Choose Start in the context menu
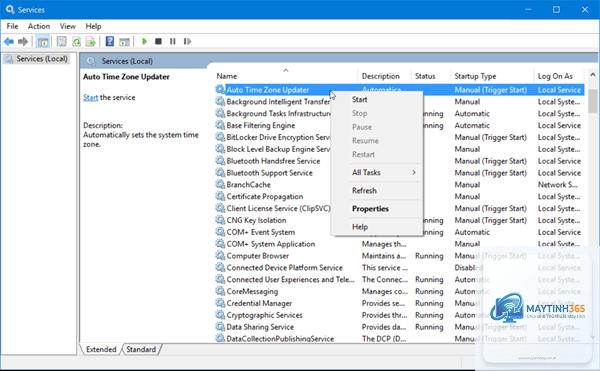The width and height of the screenshot is (600, 371). tap(377, 99)
